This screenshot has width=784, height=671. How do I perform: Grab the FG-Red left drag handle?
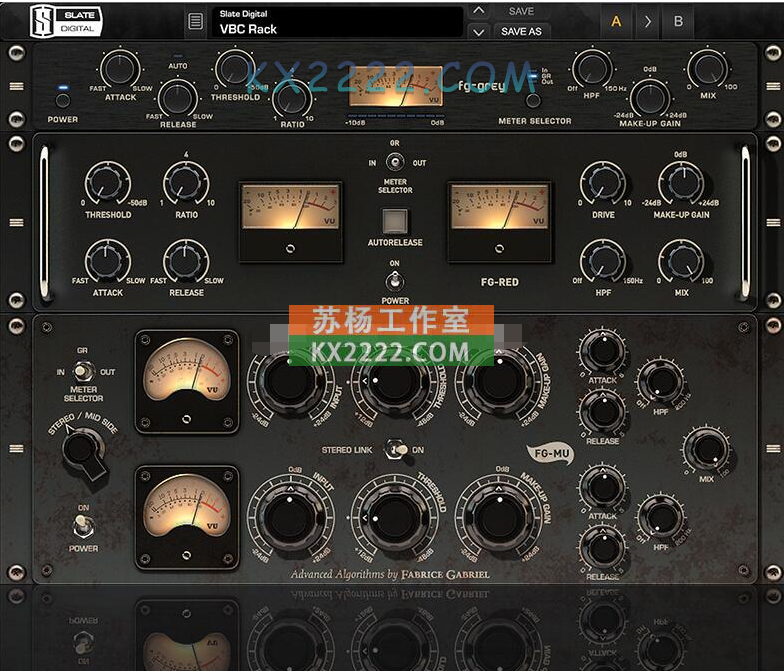pos(16,222)
